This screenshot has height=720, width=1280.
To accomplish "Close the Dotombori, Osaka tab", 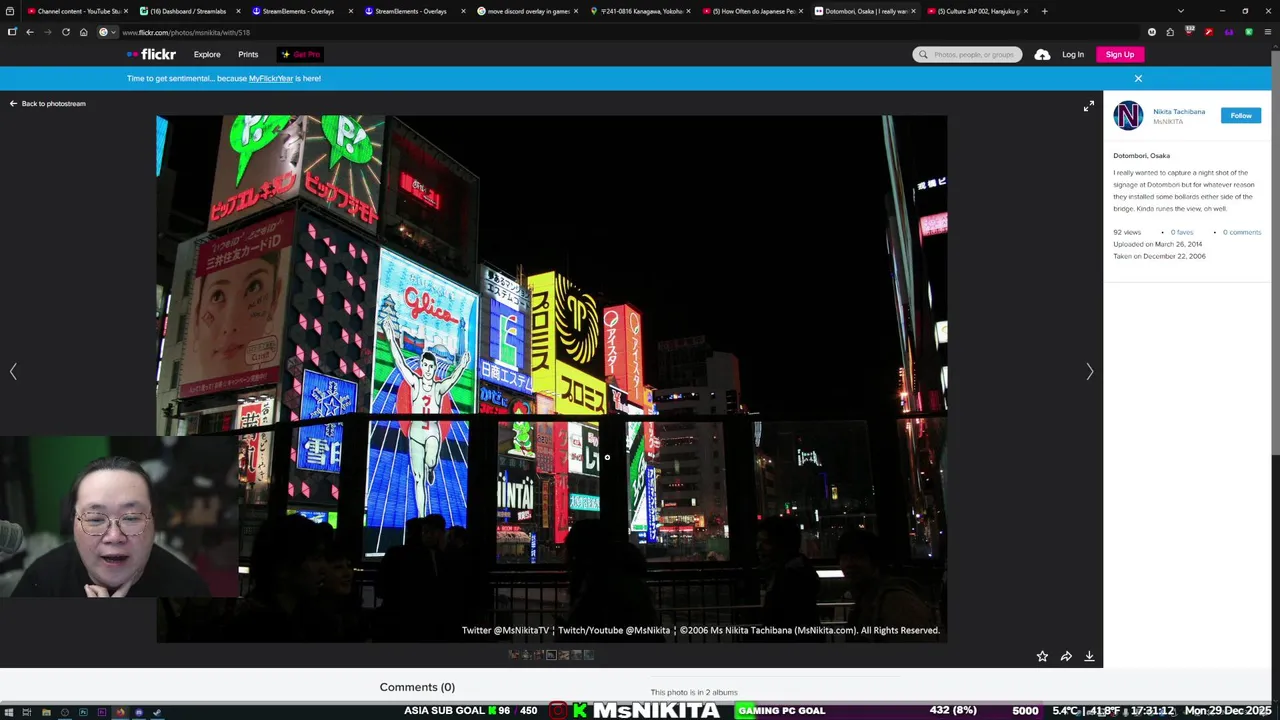I will 913,11.
